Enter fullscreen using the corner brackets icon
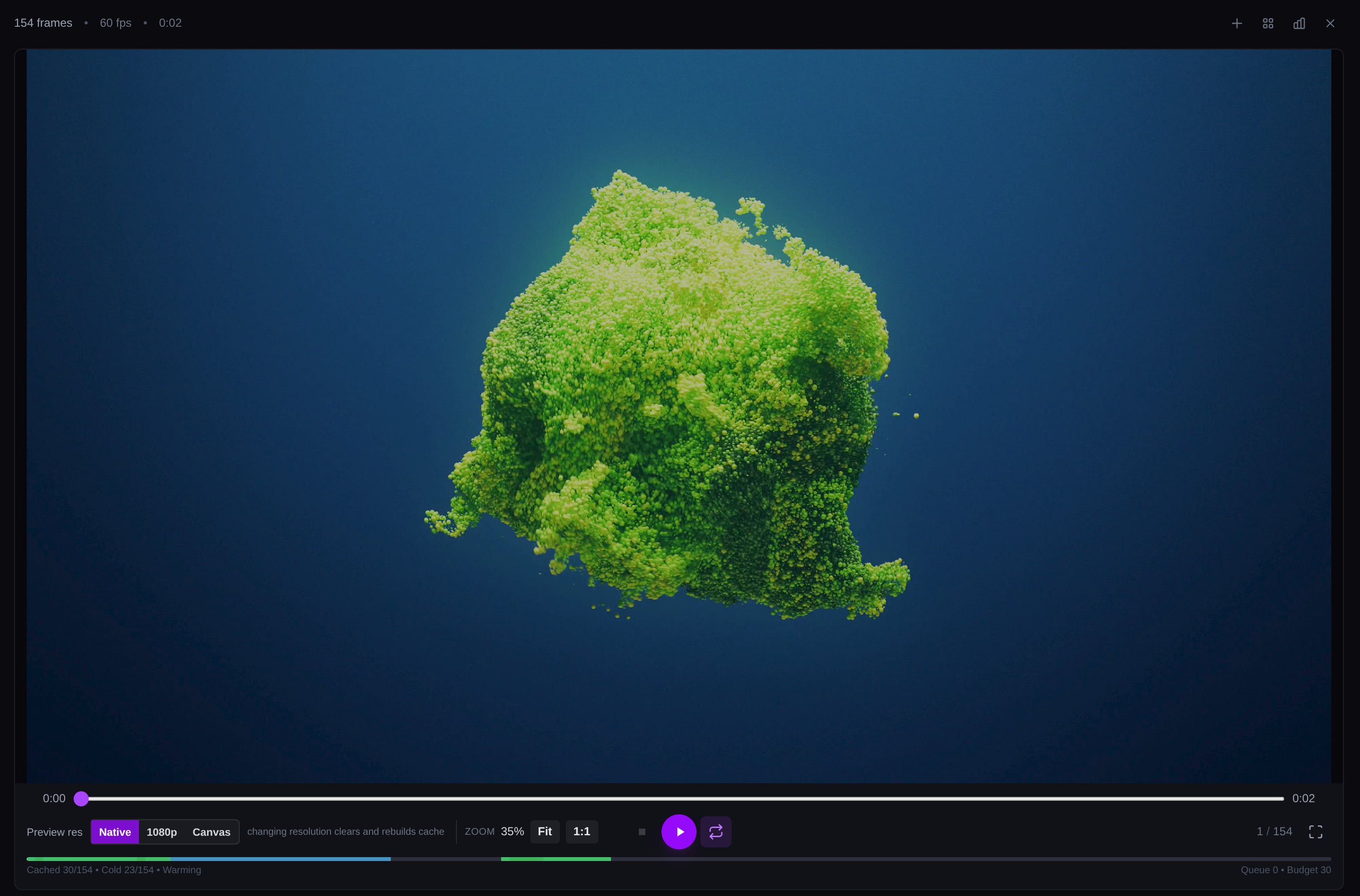 [x=1315, y=832]
